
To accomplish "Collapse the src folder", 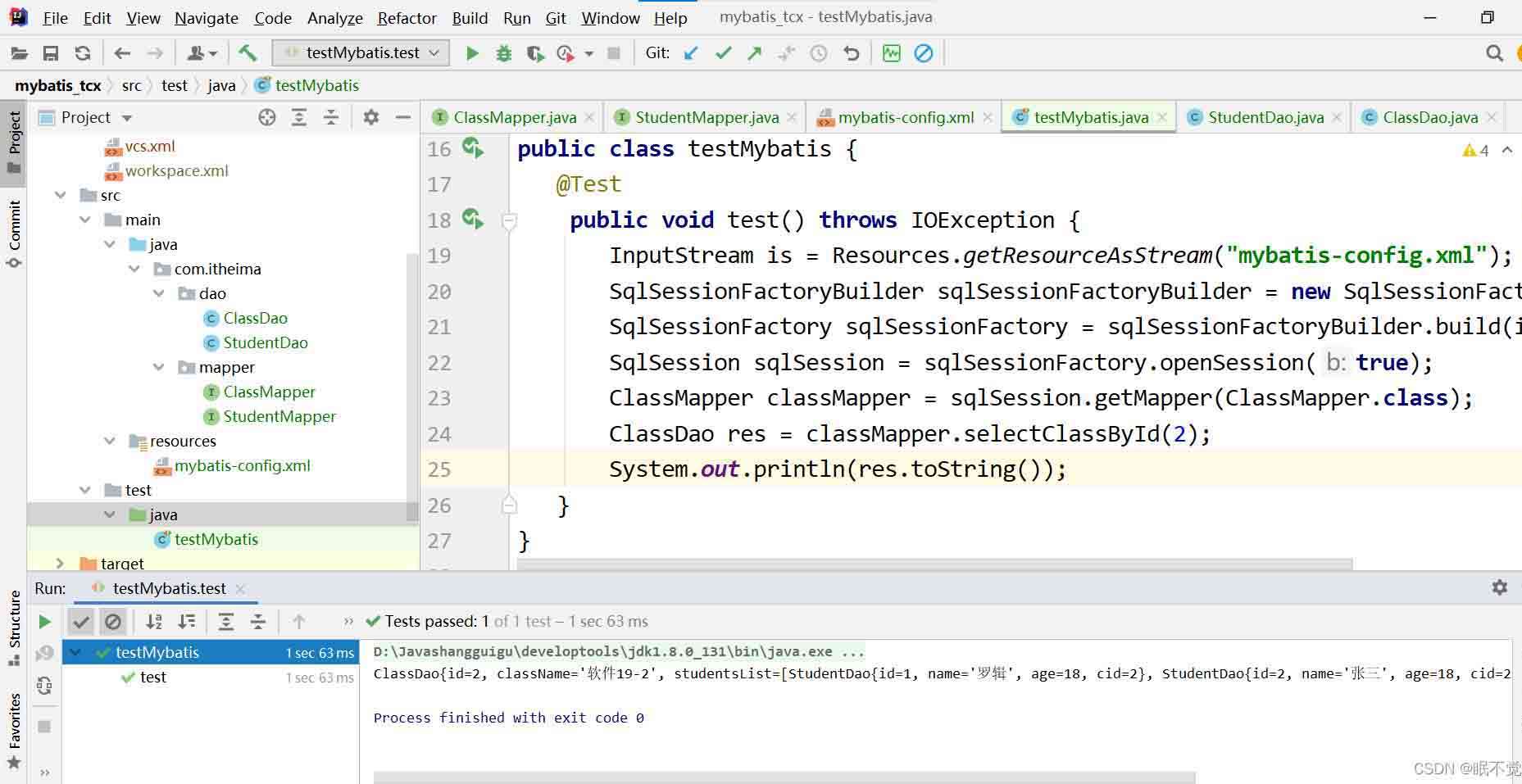I will 61,195.
